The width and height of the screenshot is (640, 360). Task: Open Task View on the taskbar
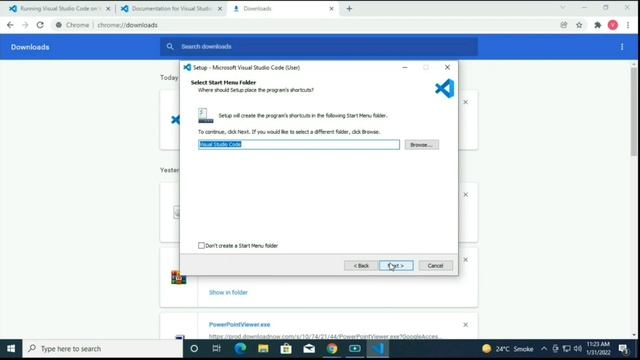(217, 349)
